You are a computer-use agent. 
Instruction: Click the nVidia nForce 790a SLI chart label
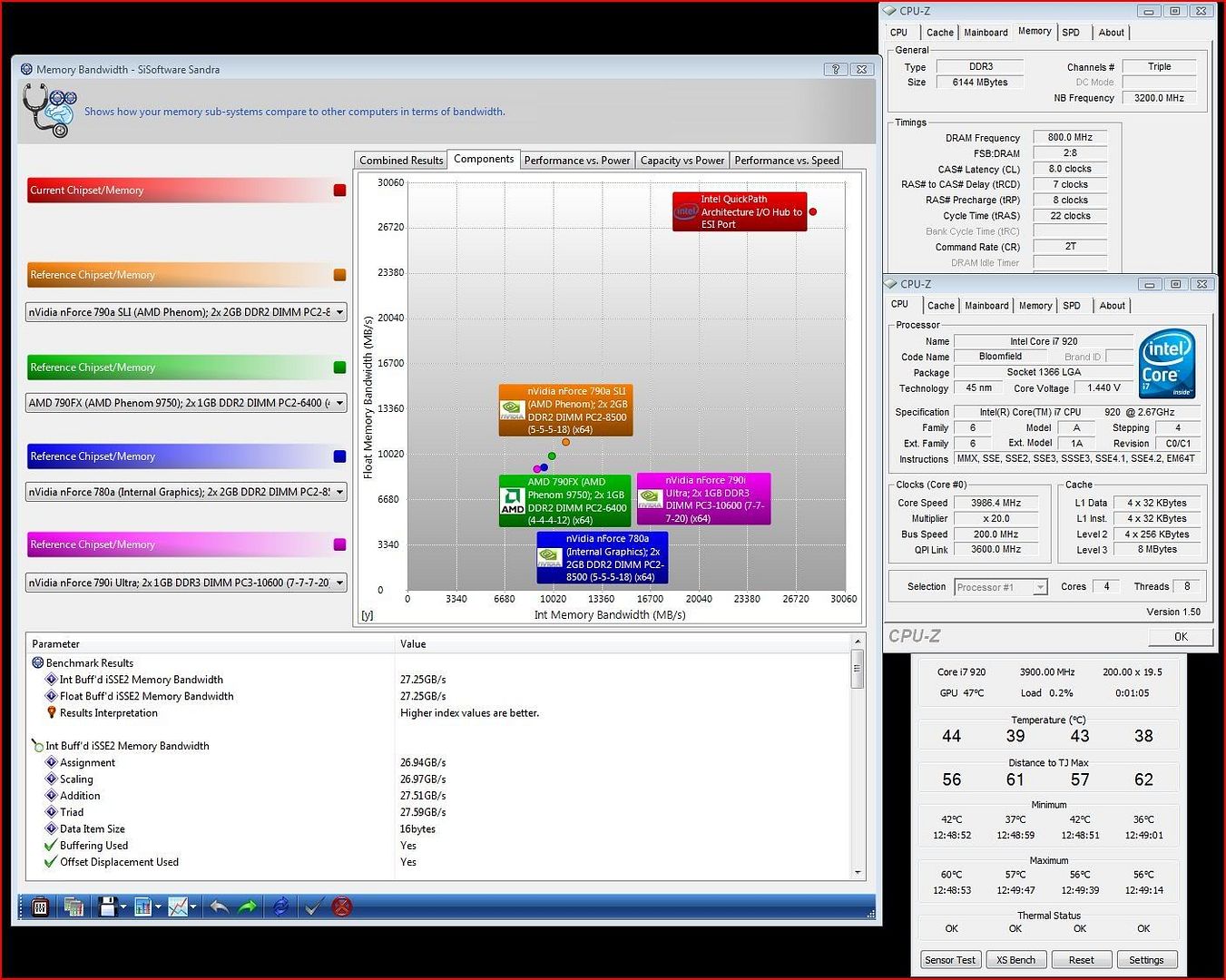(565, 410)
